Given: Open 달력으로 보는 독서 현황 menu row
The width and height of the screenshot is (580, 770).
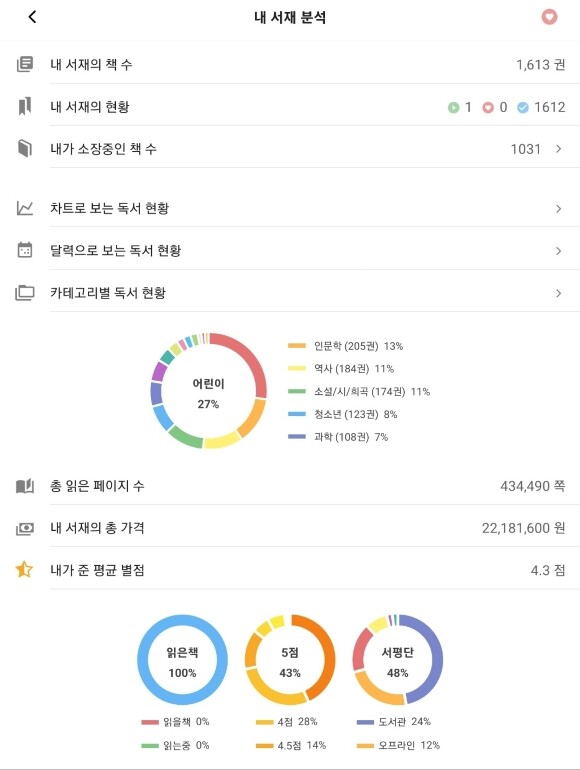Looking at the screenshot, I should pos(290,250).
